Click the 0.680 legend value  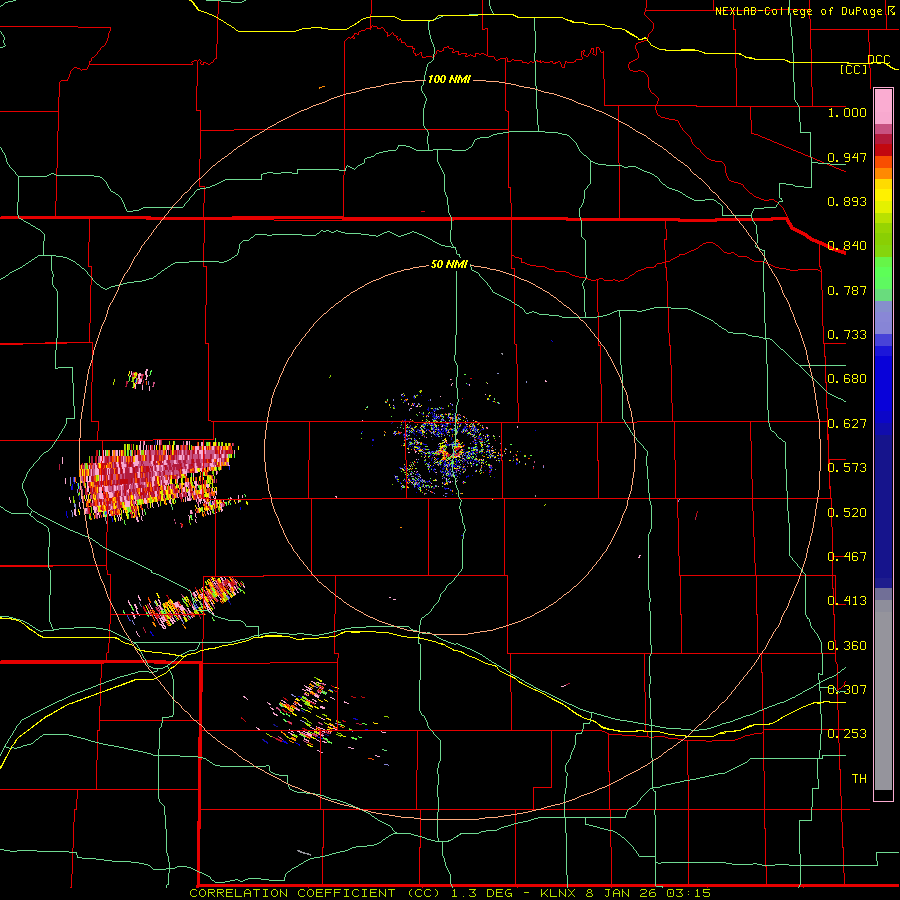click(x=847, y=379)
